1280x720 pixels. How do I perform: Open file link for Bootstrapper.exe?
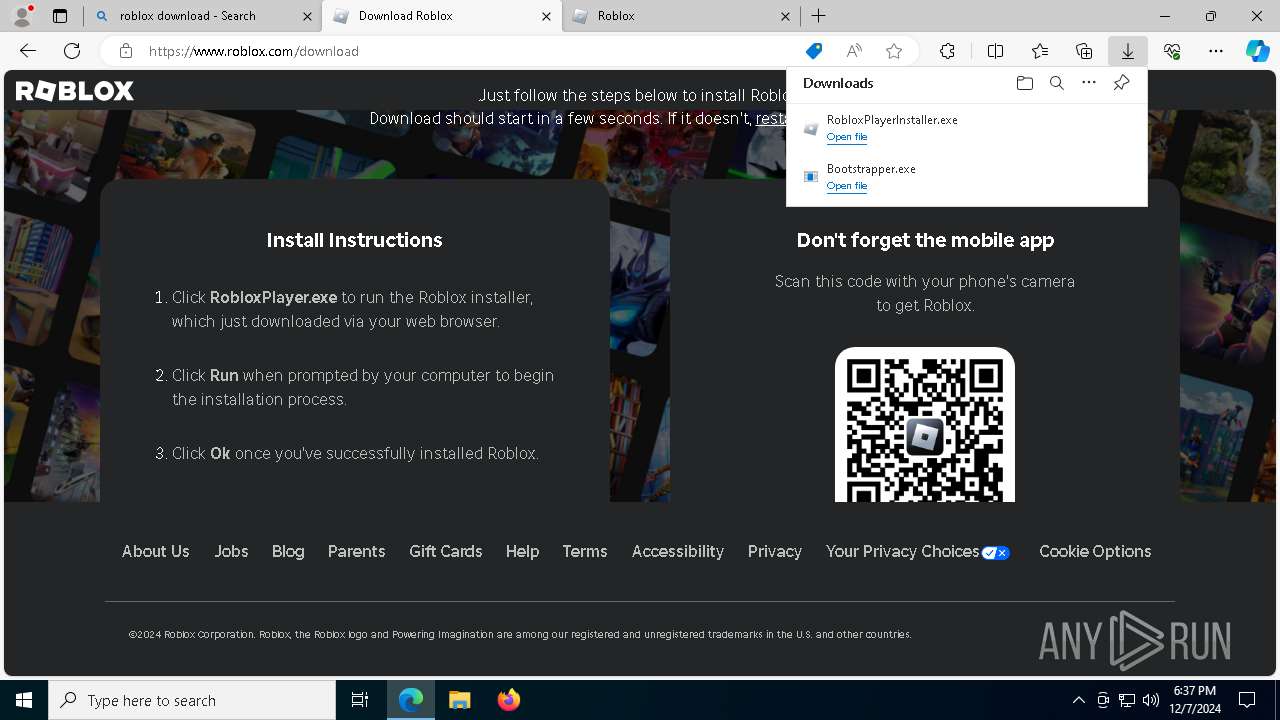tap(847, 186)
